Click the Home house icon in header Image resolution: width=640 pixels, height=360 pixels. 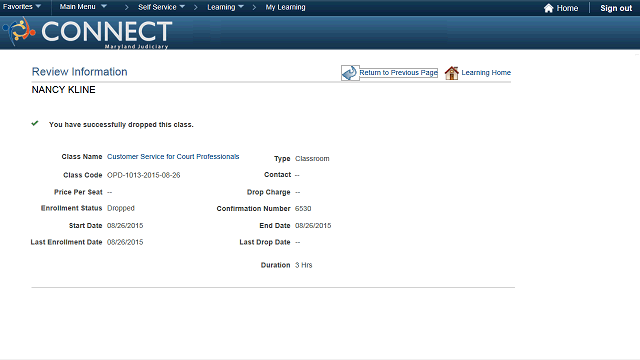[549, 8]
